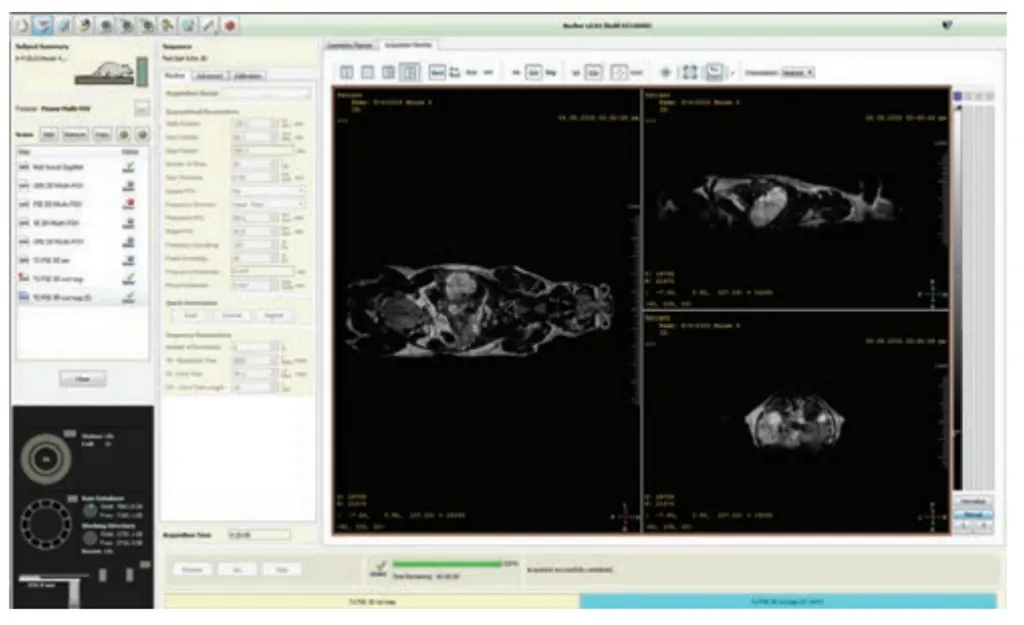The image size is (1024, 625).
Task: Open the protocol browse button beside the protocol name
Action: click(142, 108)
